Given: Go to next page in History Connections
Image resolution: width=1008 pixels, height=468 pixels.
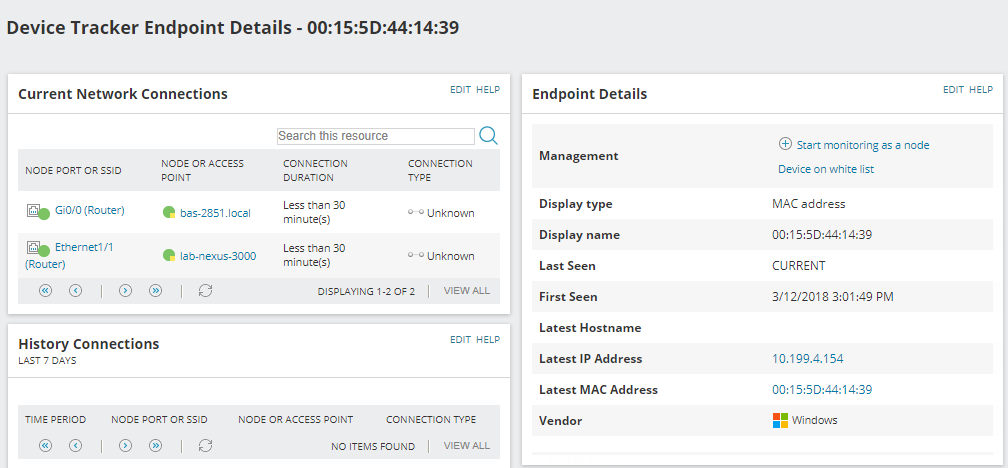Looking at the screenshot, I should pos(125,446).
